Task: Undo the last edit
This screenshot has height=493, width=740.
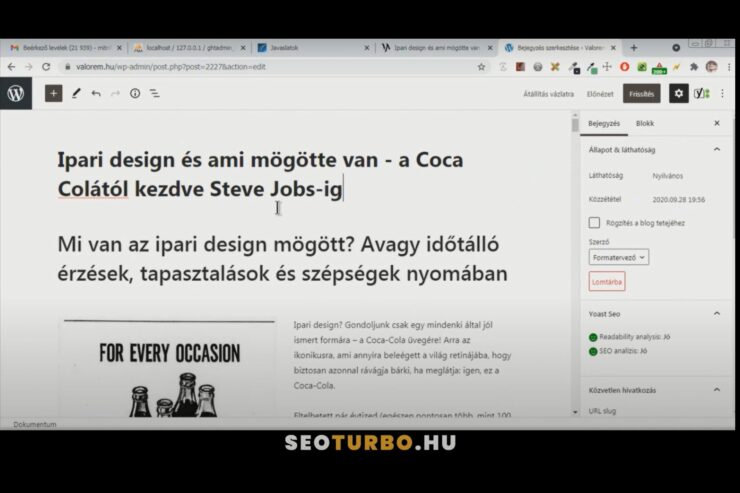Action: [96, 93]
